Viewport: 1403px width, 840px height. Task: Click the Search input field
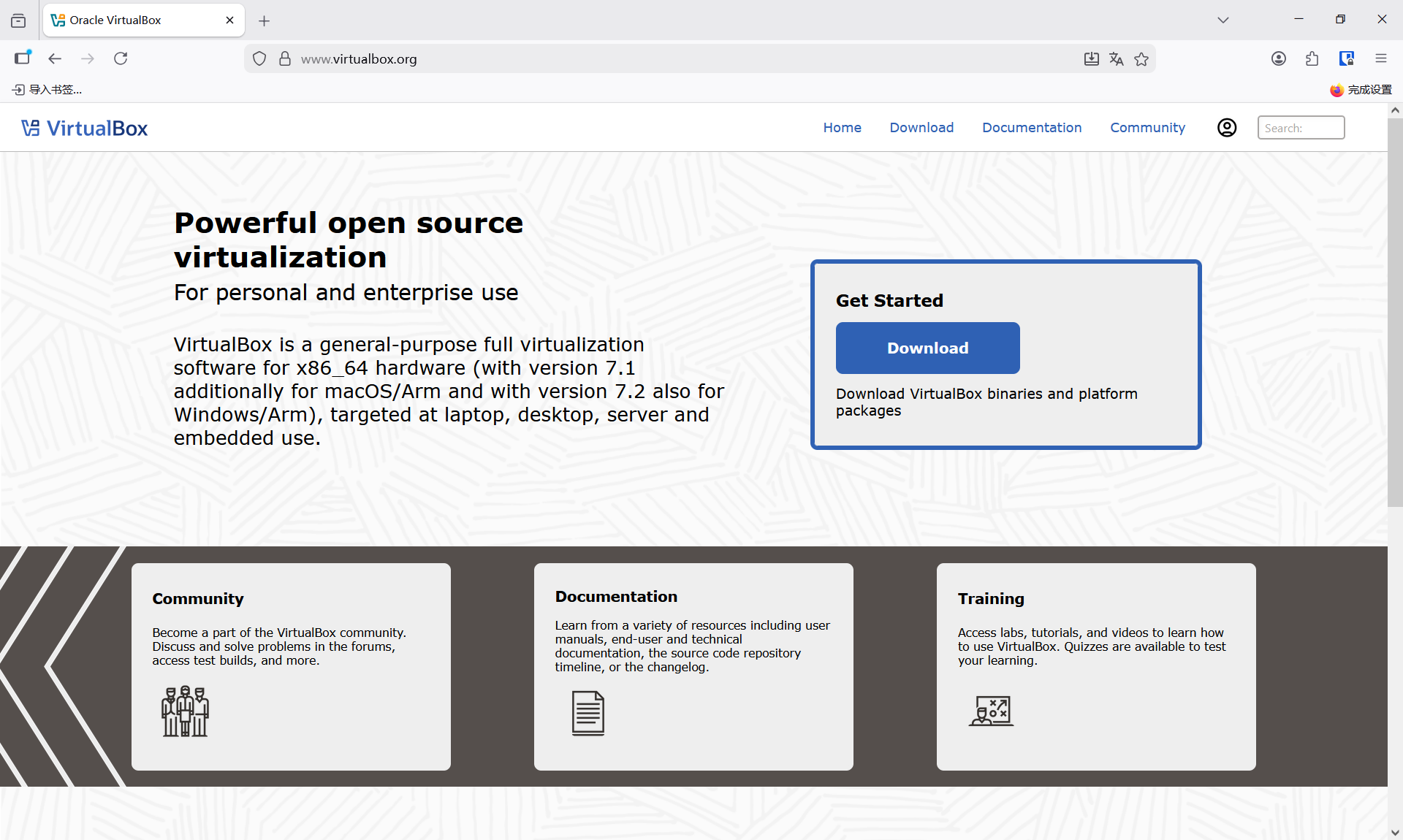1301,128
